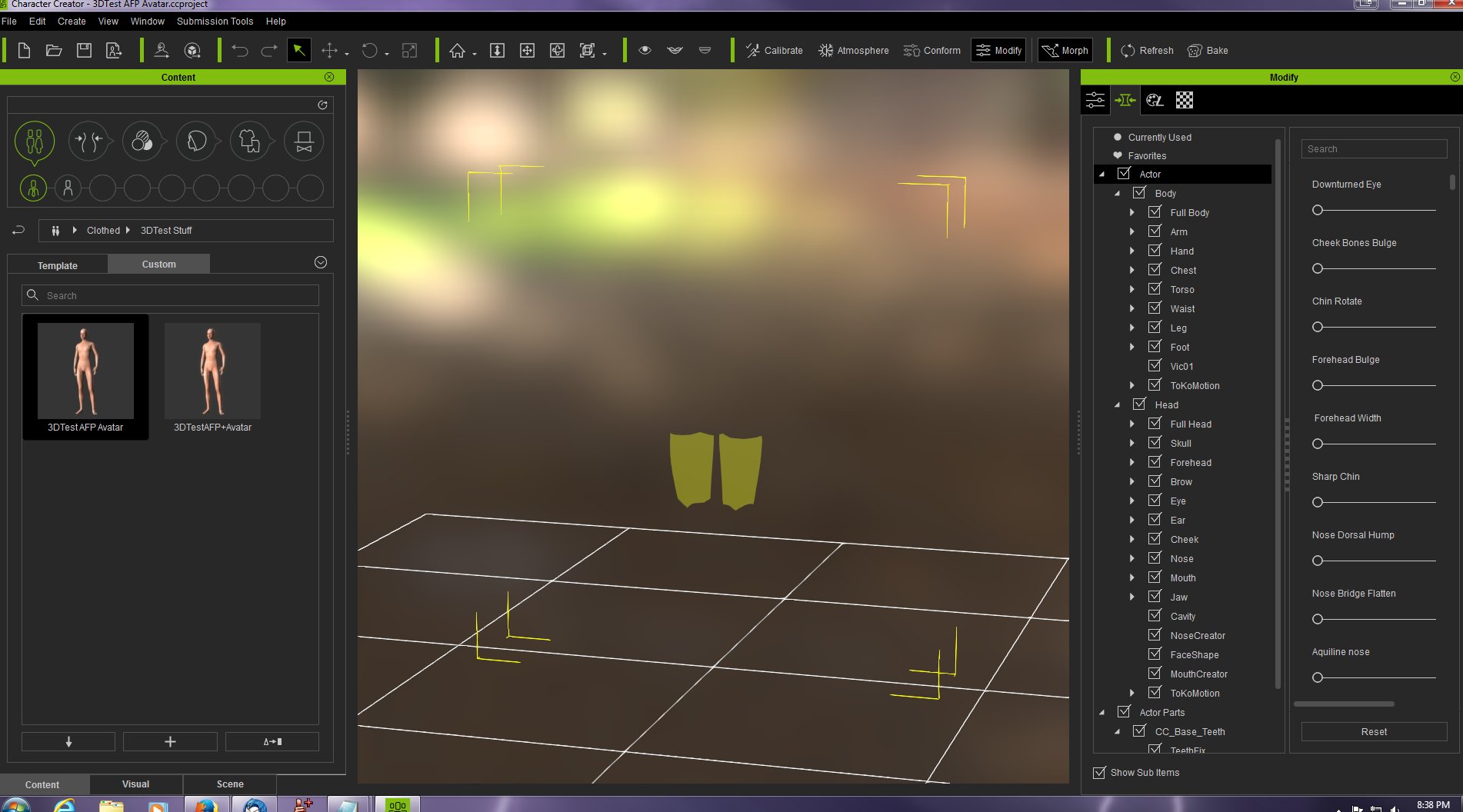Select the Accessory content category icon
1463x812 pixels.
[304, 141]
